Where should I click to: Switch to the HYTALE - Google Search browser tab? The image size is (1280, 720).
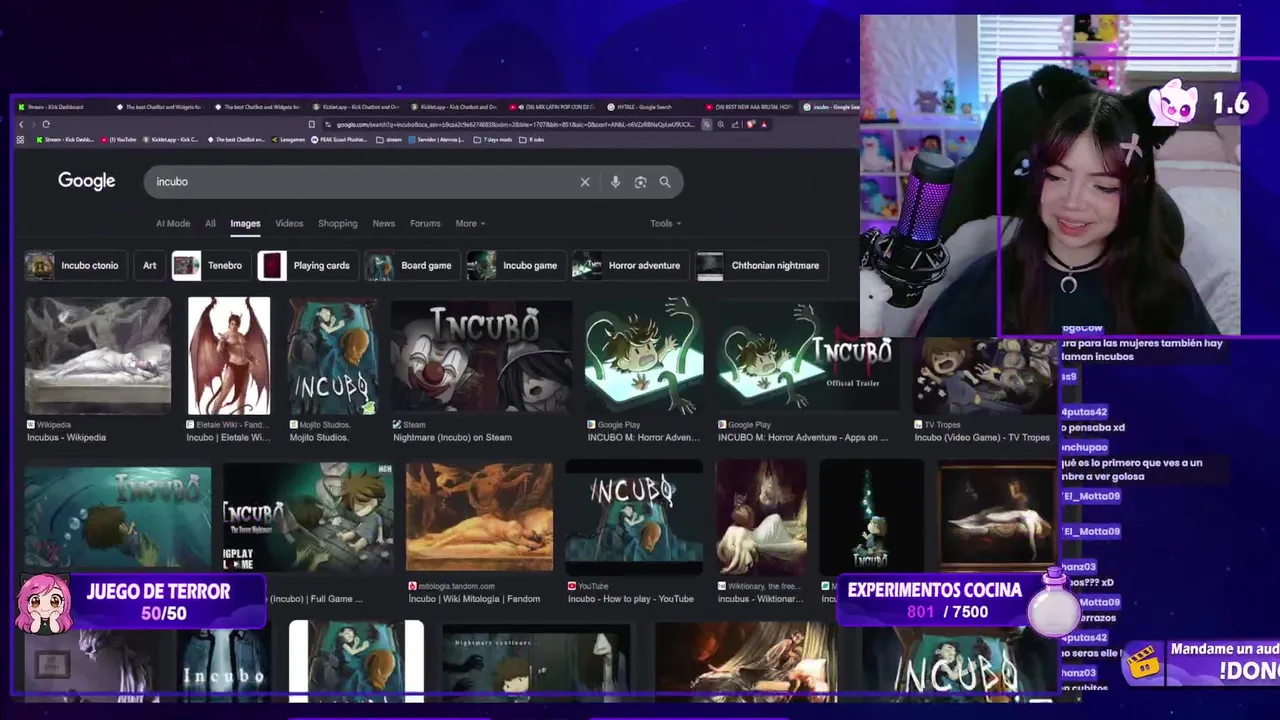tap(645, 107)
